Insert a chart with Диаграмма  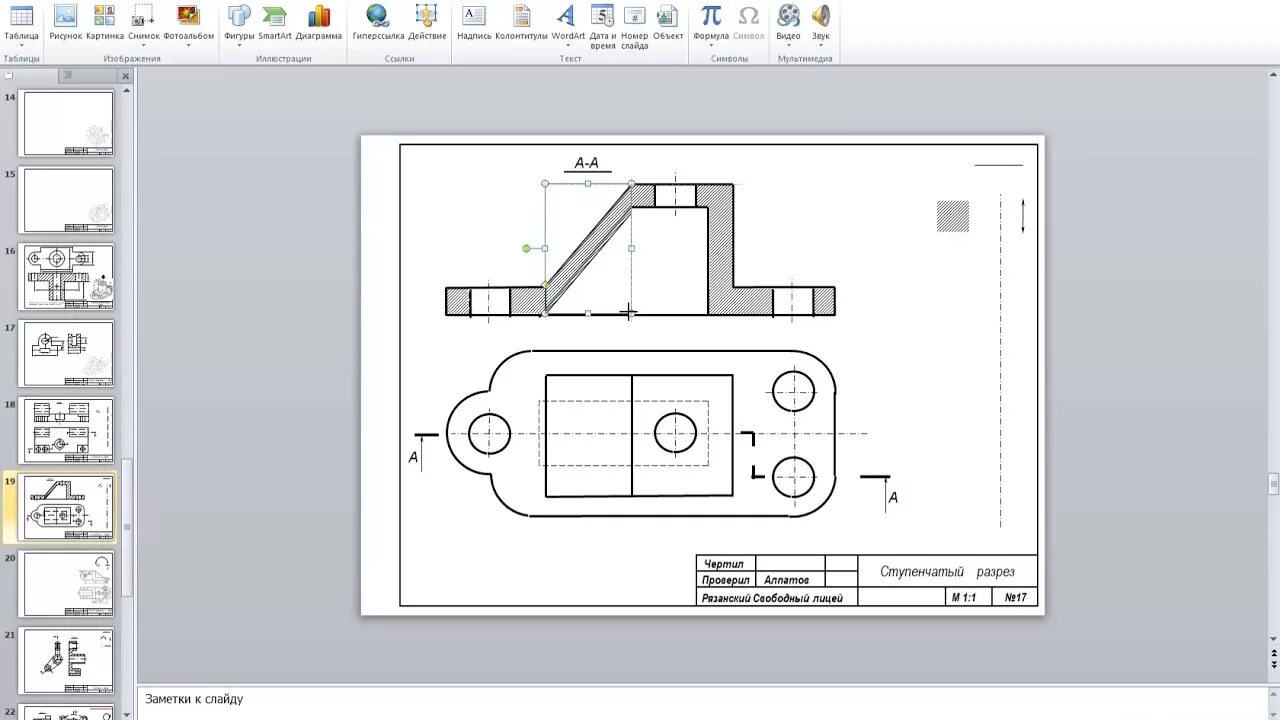point(319,24)
